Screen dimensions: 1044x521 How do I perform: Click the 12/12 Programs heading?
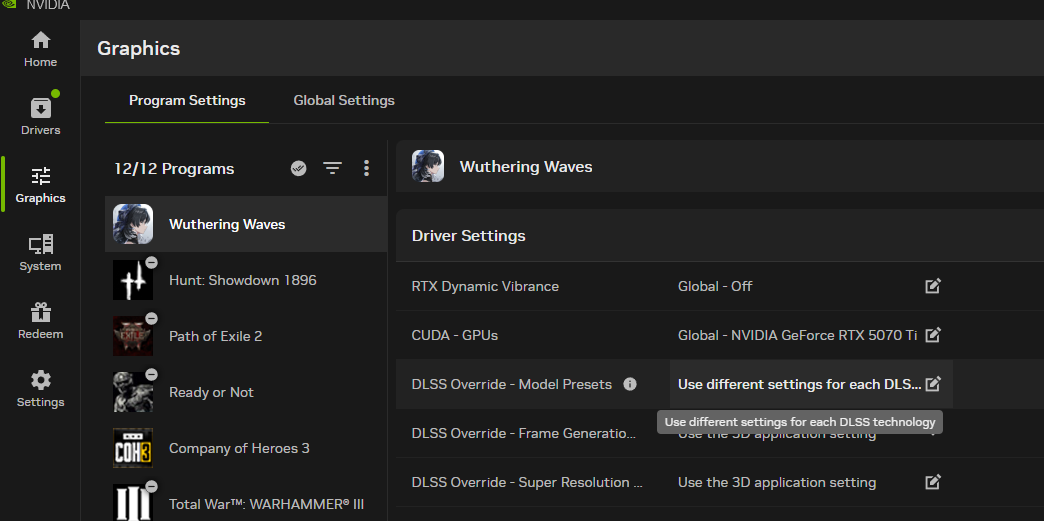coord(174,169)
